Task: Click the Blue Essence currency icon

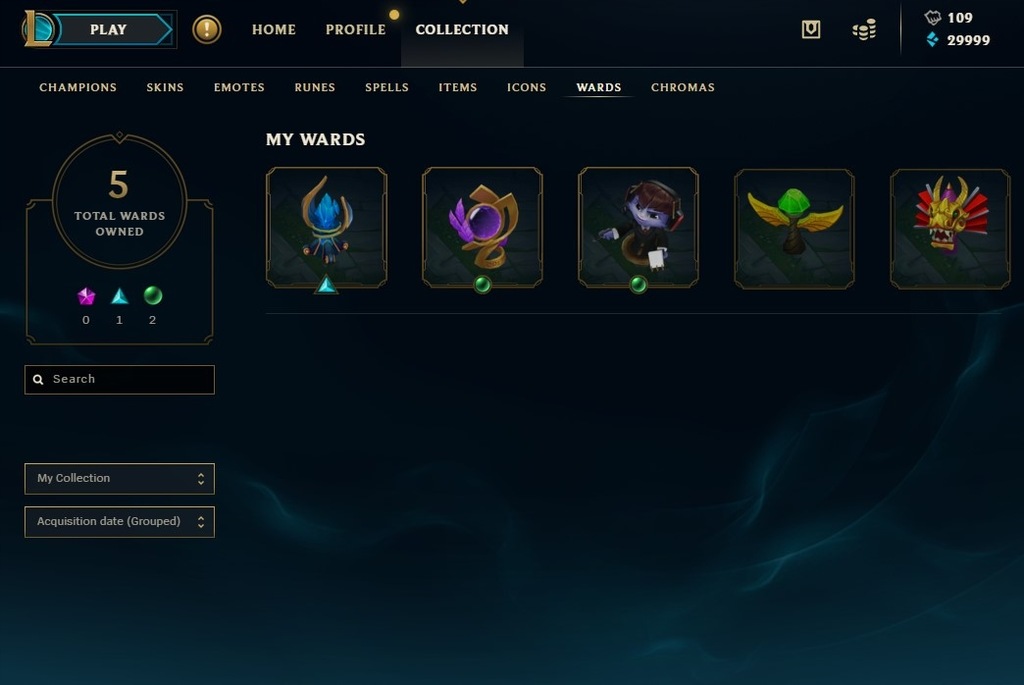Action: pos(932,40)
